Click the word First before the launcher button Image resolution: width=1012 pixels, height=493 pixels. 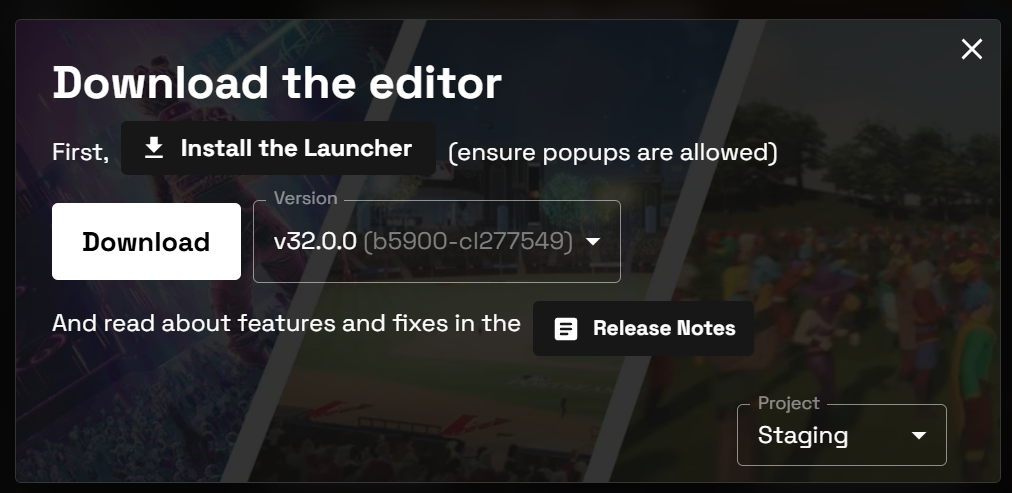(x=81, y=152)
